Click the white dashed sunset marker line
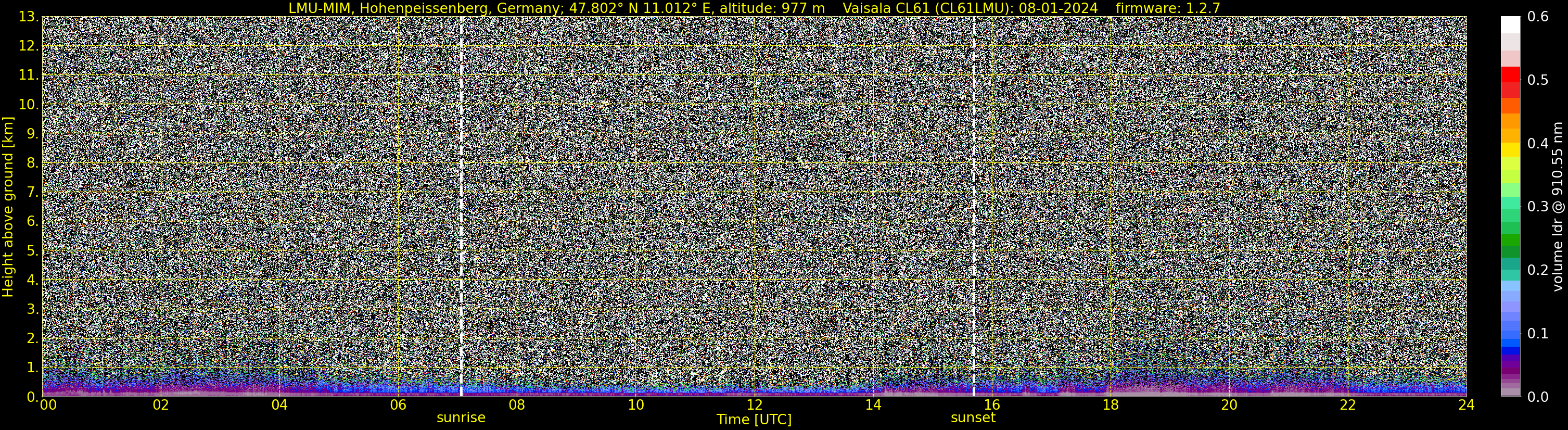This screenshot has width=1568, height=430. 974,207
